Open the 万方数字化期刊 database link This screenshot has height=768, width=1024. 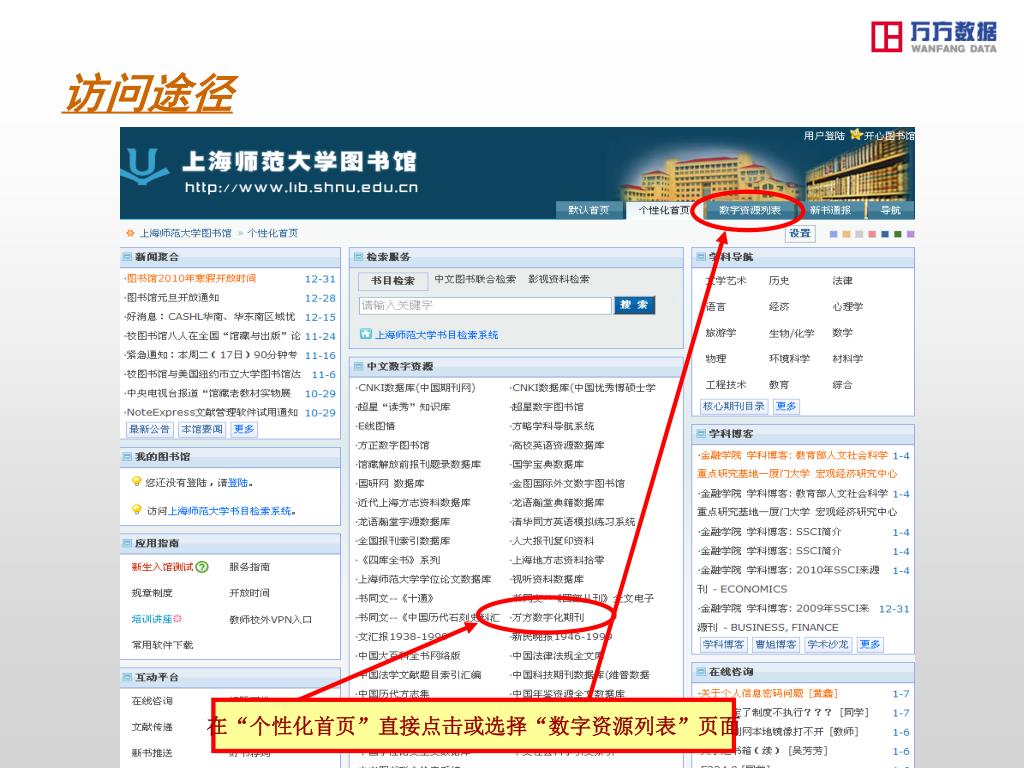pyautogui.click(x=548, y=617)
